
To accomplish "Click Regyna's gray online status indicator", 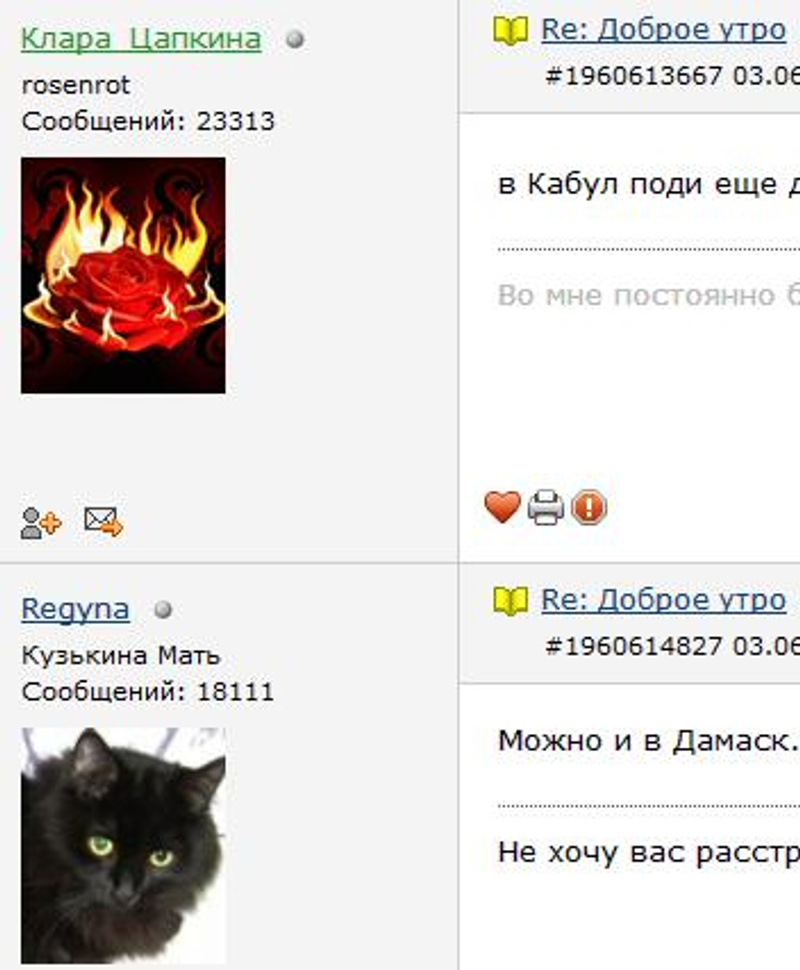I will pyautogui.click(x=163, y=610).
